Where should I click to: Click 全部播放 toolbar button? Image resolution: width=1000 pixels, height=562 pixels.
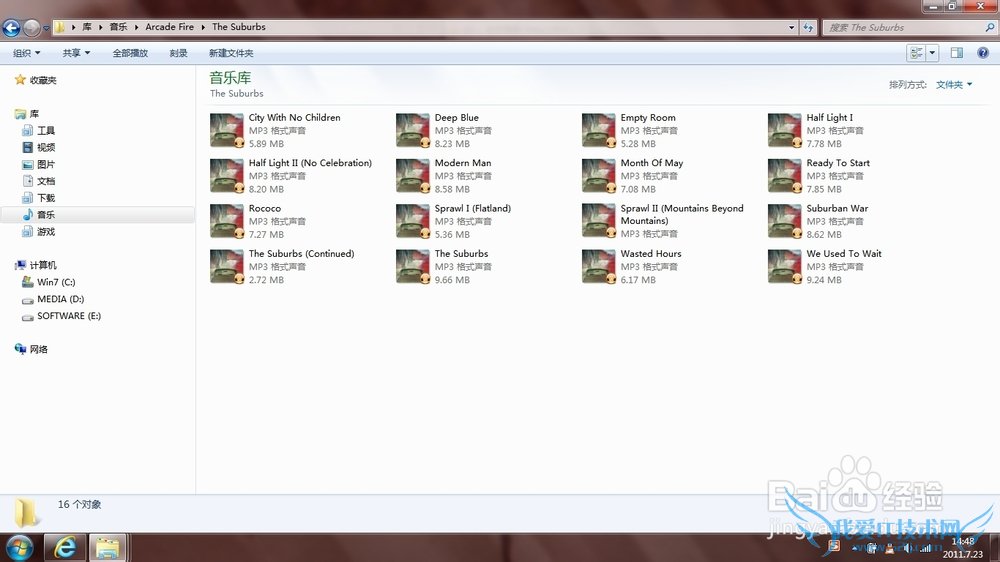click(x=130, y=53)
